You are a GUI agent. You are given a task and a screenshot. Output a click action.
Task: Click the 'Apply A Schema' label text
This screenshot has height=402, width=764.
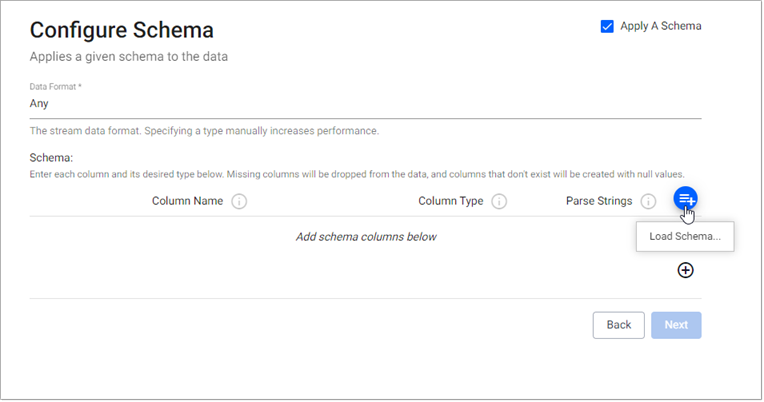coord(661,26)
